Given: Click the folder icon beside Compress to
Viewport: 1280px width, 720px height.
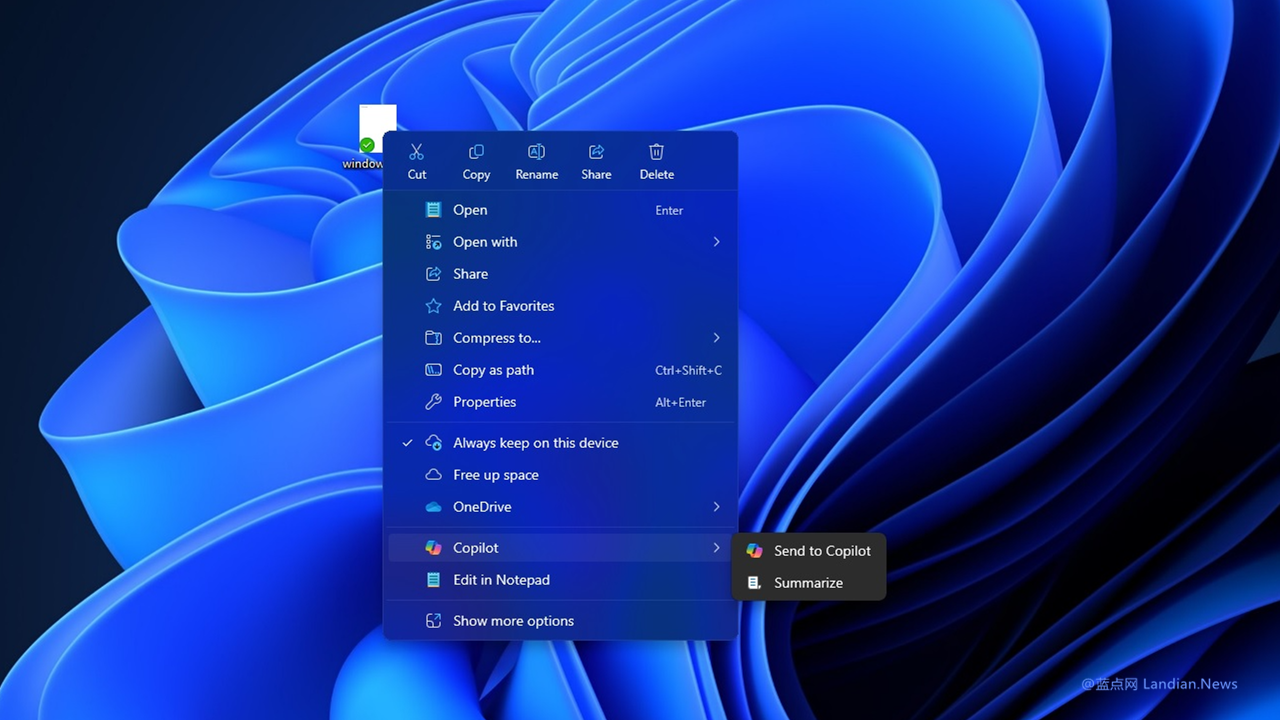Looking at the screenshot, I should (433, 338).
